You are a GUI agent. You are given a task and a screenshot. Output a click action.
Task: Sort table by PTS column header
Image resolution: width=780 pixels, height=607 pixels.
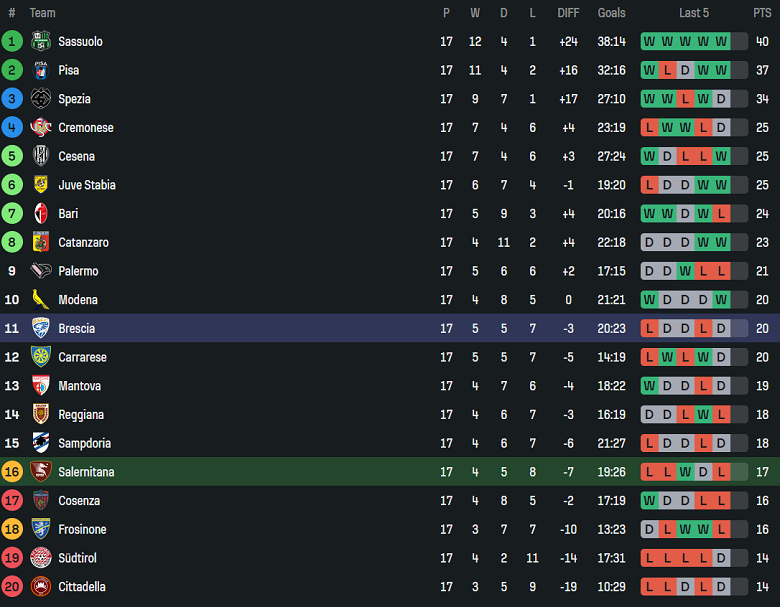coord(762,13)
